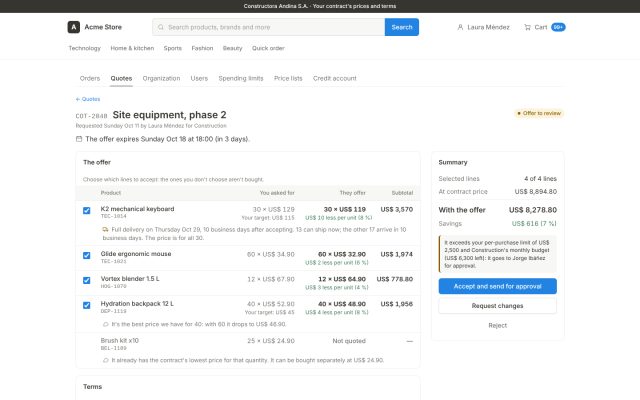Uncheck the Vortex blender 1.5 L line
640x400 pixels.
point(87,280)
